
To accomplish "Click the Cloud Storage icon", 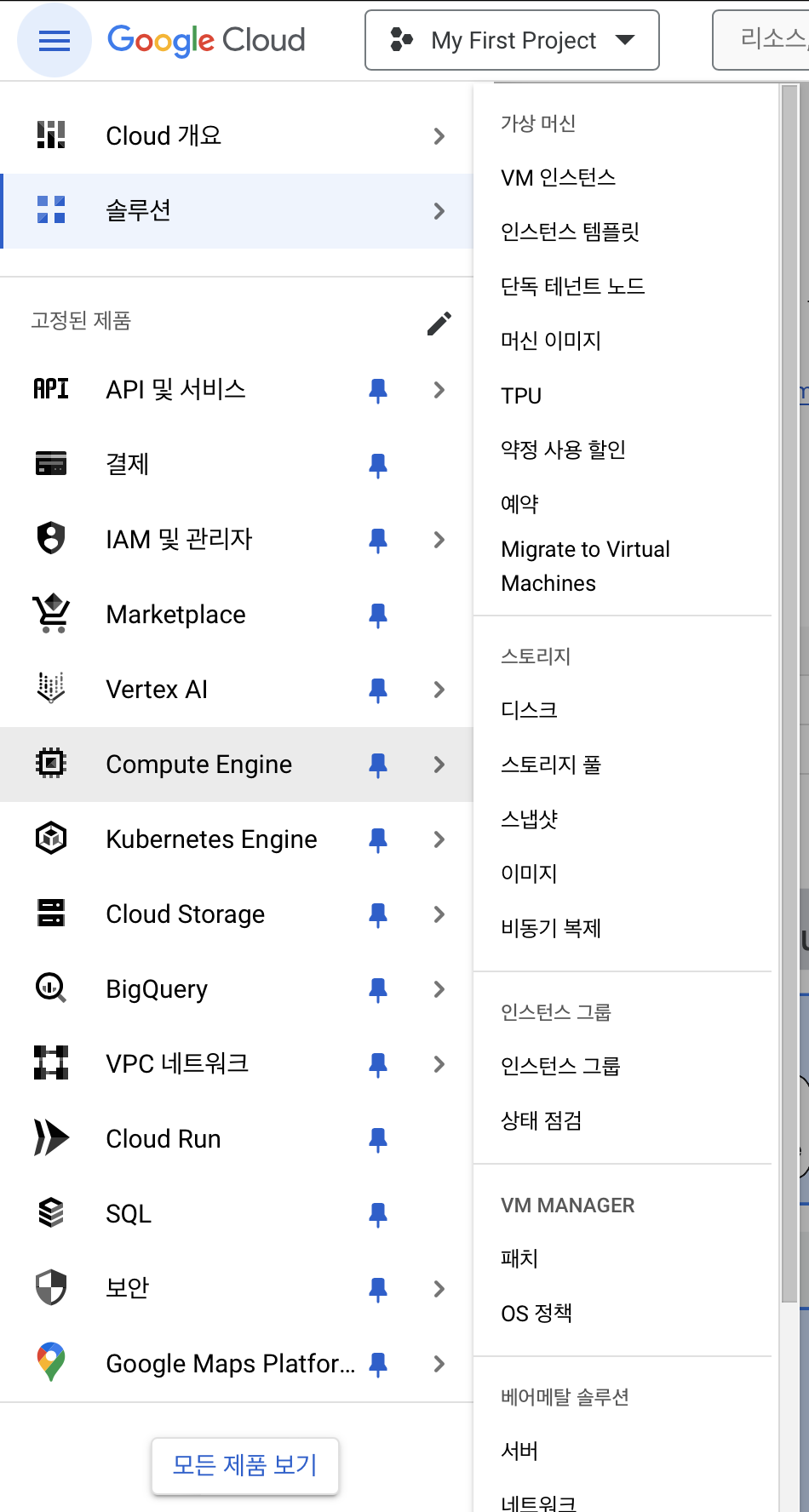I will (x=51, y=913).
